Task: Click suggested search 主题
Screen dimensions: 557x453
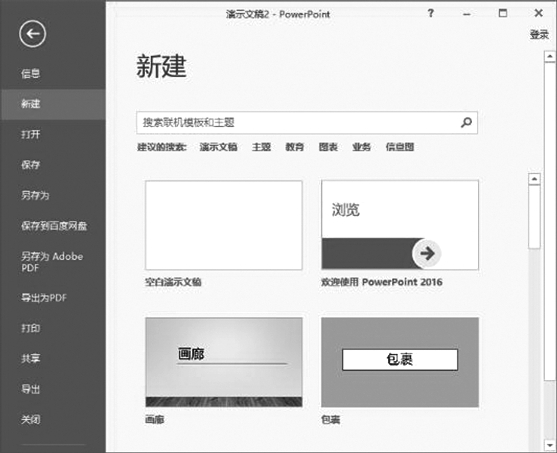Action: point(261,147)
